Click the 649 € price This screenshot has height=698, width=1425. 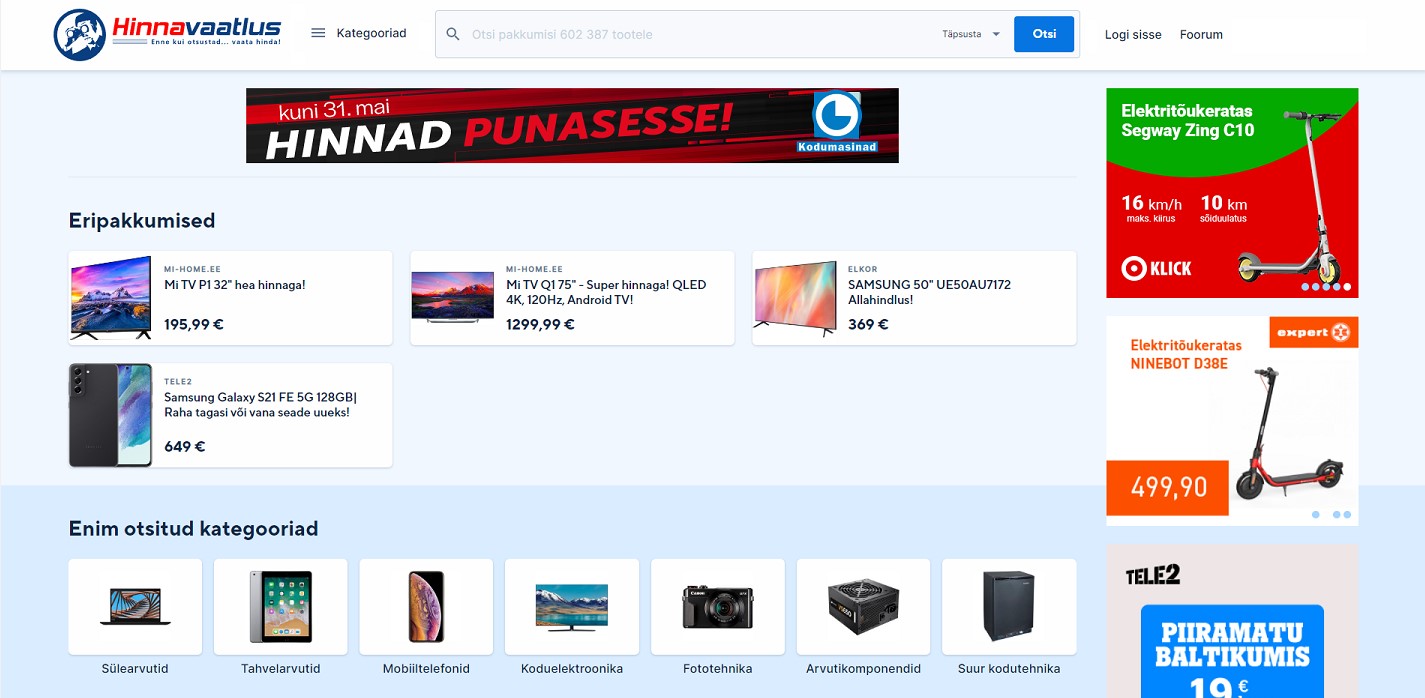click(x=185, y=446)
